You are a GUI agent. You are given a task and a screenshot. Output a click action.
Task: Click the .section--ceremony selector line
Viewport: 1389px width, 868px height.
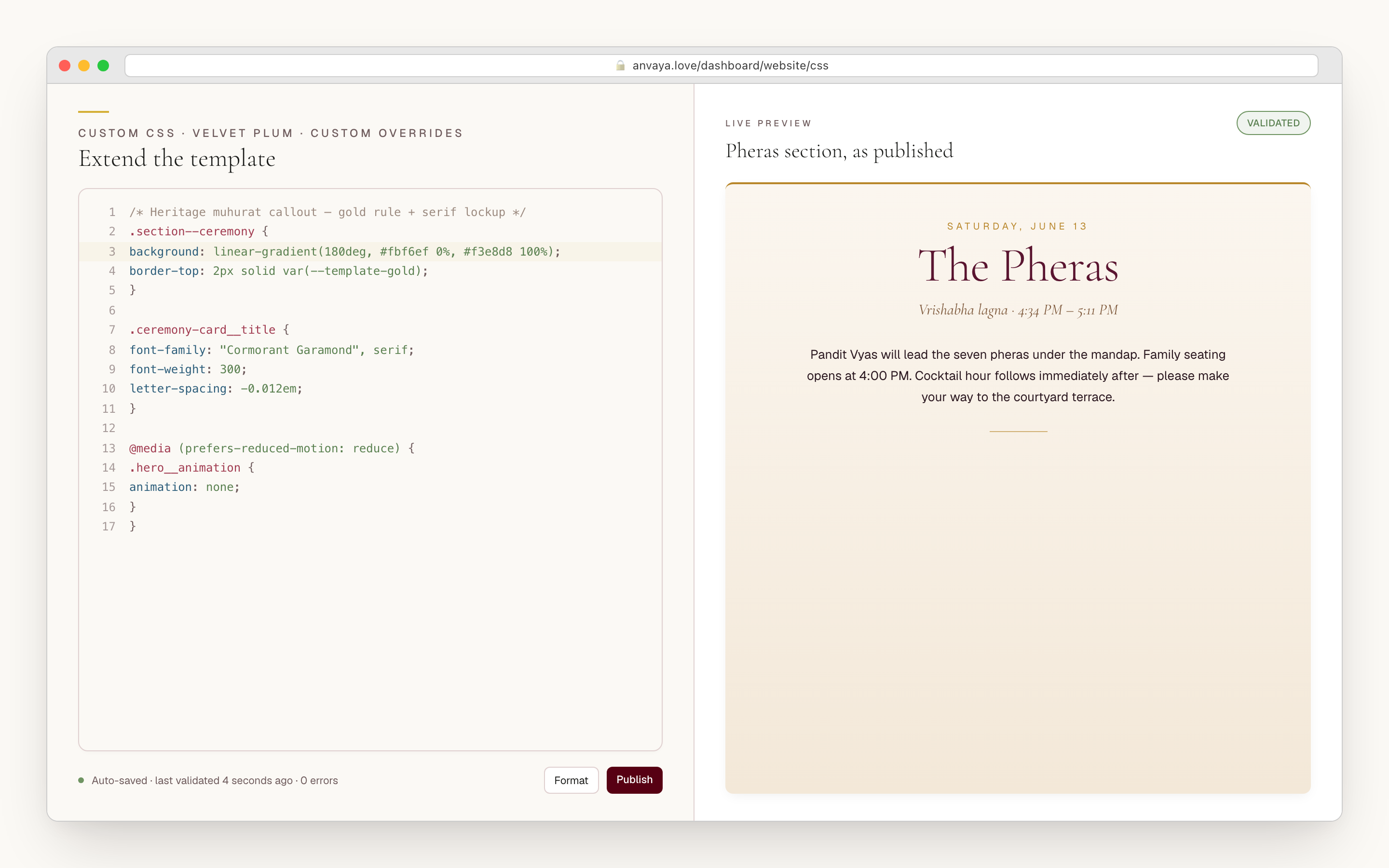199,231
